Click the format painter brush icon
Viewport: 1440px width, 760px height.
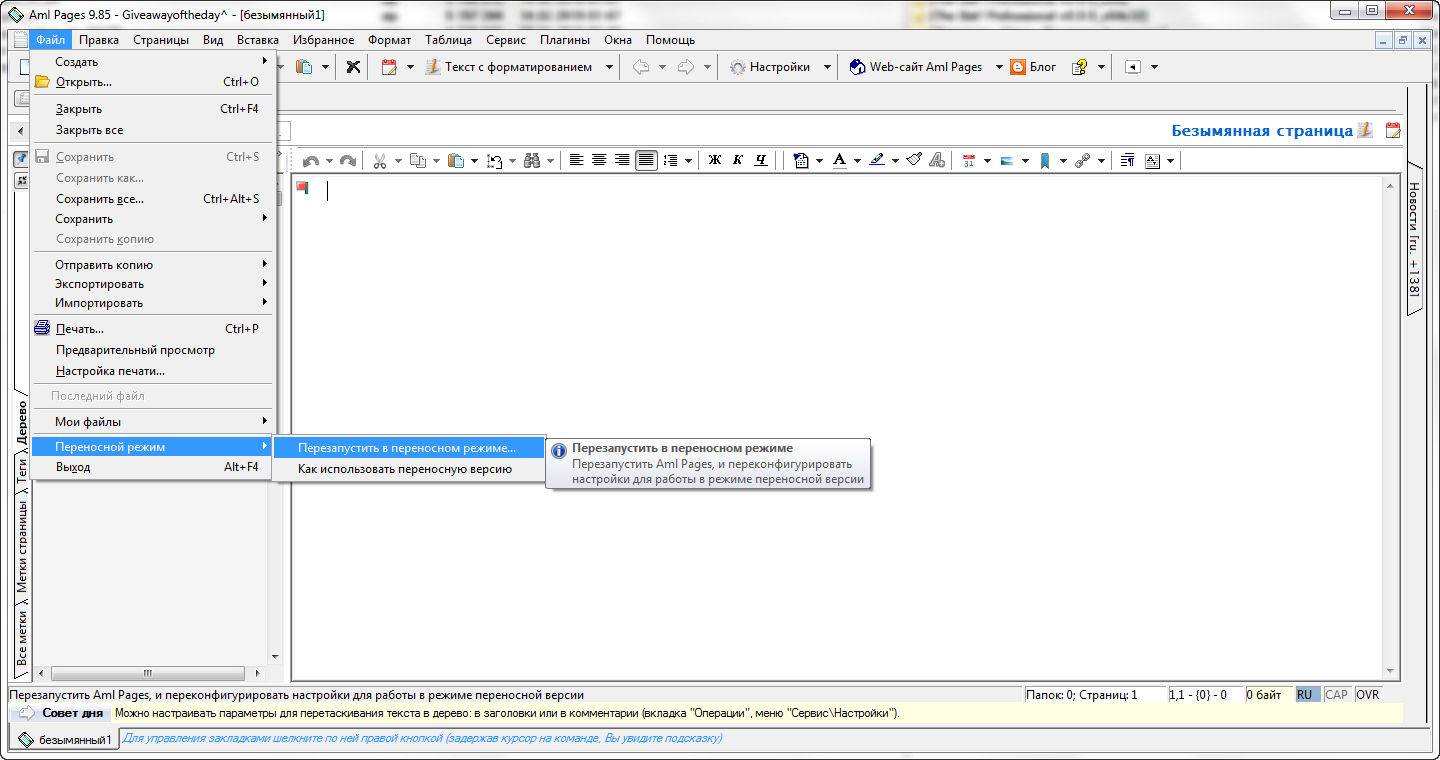coord(914,160)
